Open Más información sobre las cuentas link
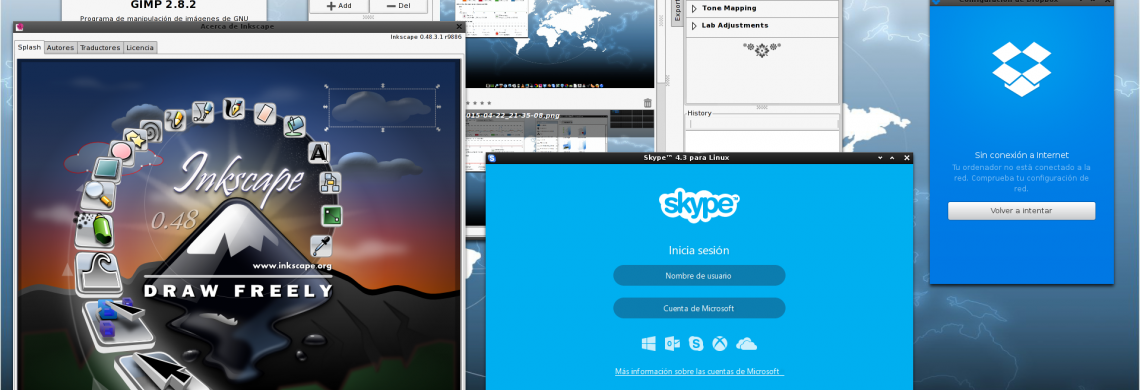Viewport: 1140px width, 390px height. (699, 372)
